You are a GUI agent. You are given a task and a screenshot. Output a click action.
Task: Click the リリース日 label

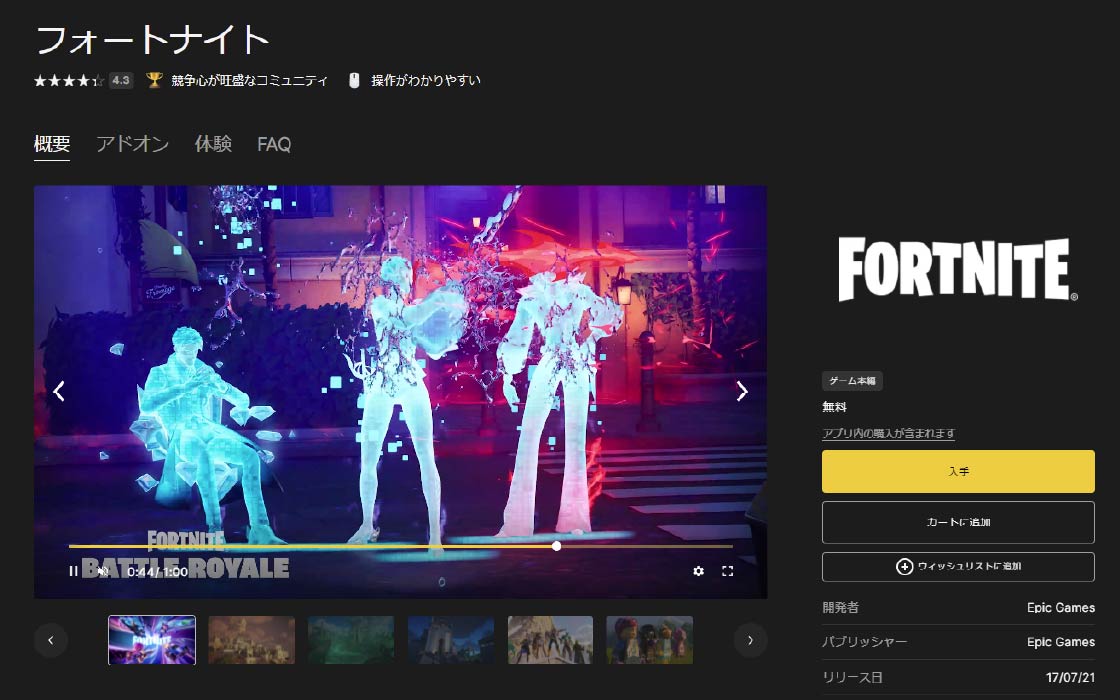pyautogui.click(x=853, y=677)
